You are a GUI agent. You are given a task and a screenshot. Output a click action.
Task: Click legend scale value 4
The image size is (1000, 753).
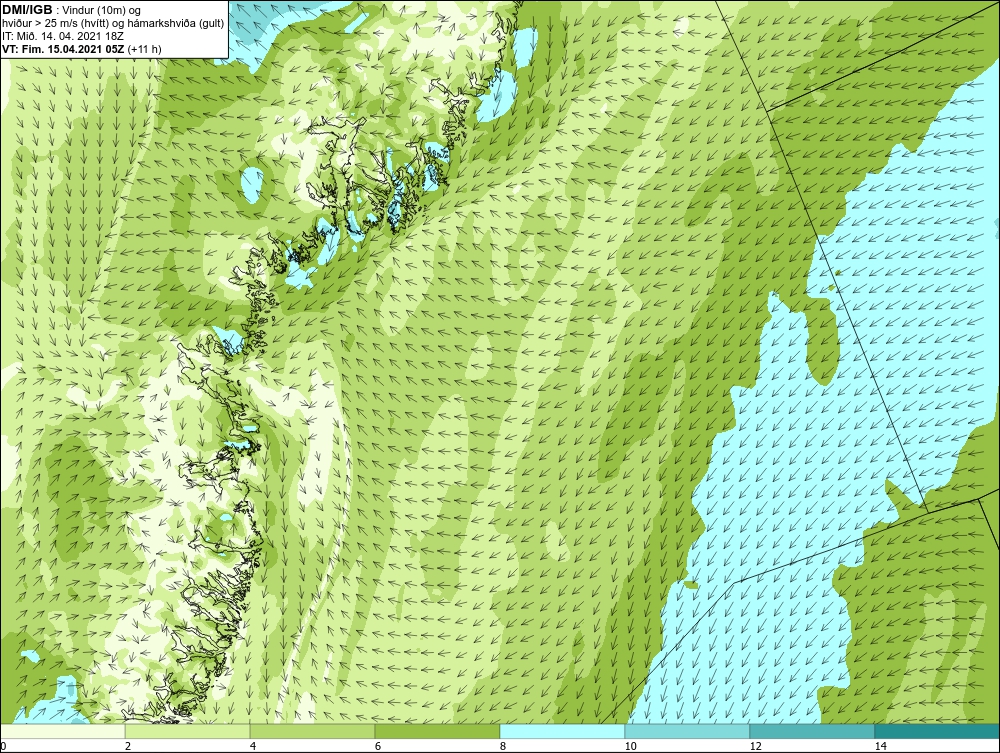[x=253, y=746]
